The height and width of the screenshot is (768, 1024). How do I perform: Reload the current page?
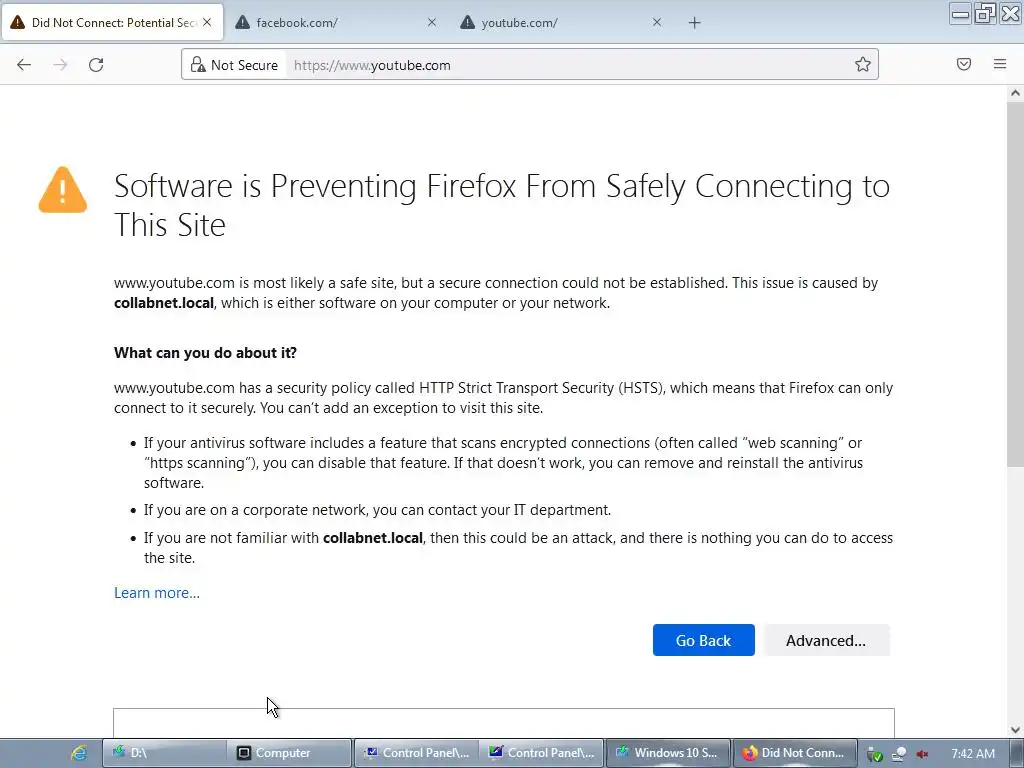[96, 65]
